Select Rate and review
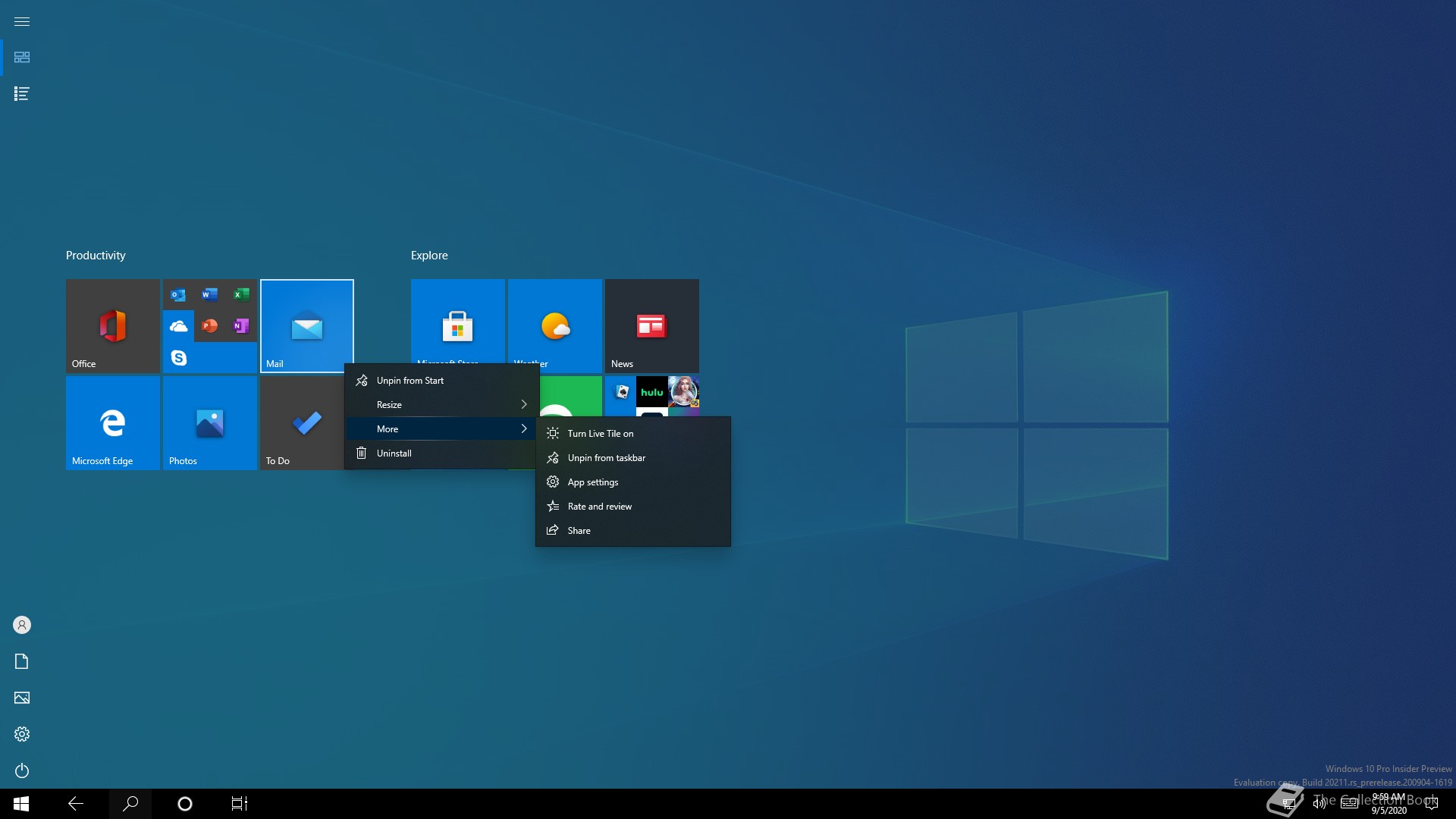The height and width of the screenshot is (819, 1456). point(633,507)
